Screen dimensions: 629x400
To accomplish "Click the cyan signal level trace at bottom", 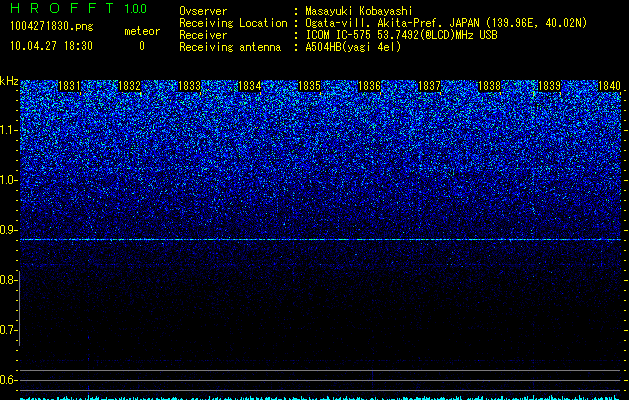I will pyautogui.click(x=319, y=398).
